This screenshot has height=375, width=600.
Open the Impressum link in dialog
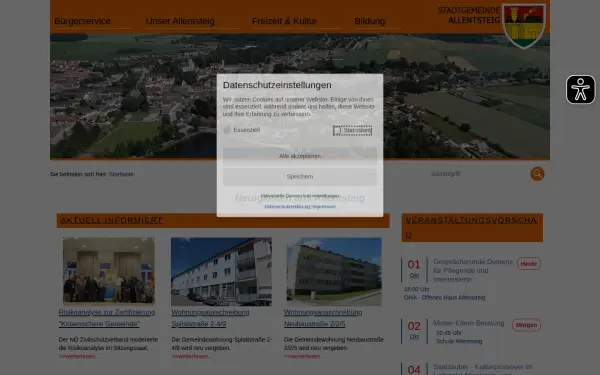(324, 207)
